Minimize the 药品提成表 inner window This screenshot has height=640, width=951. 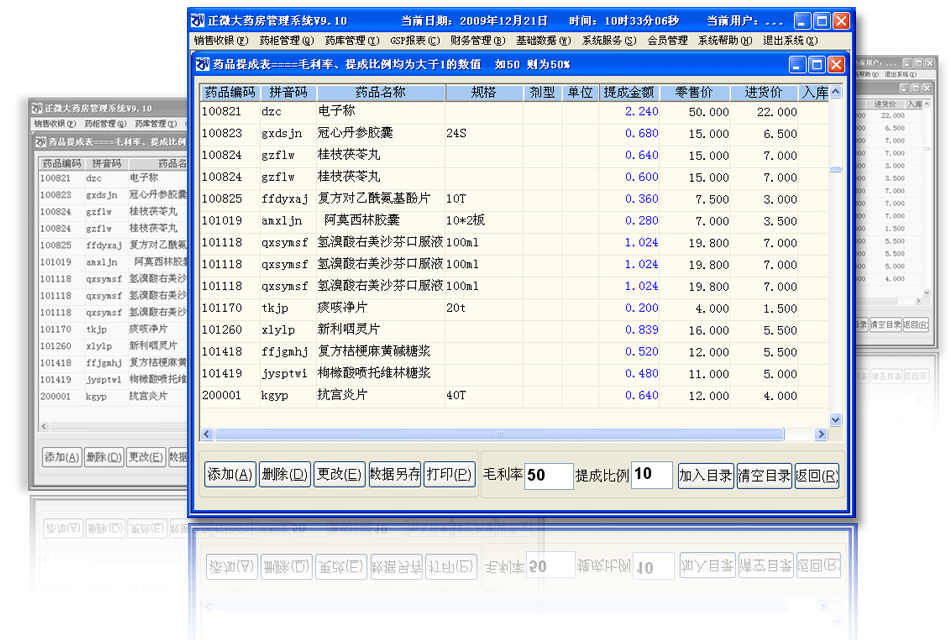pos(798,65)
